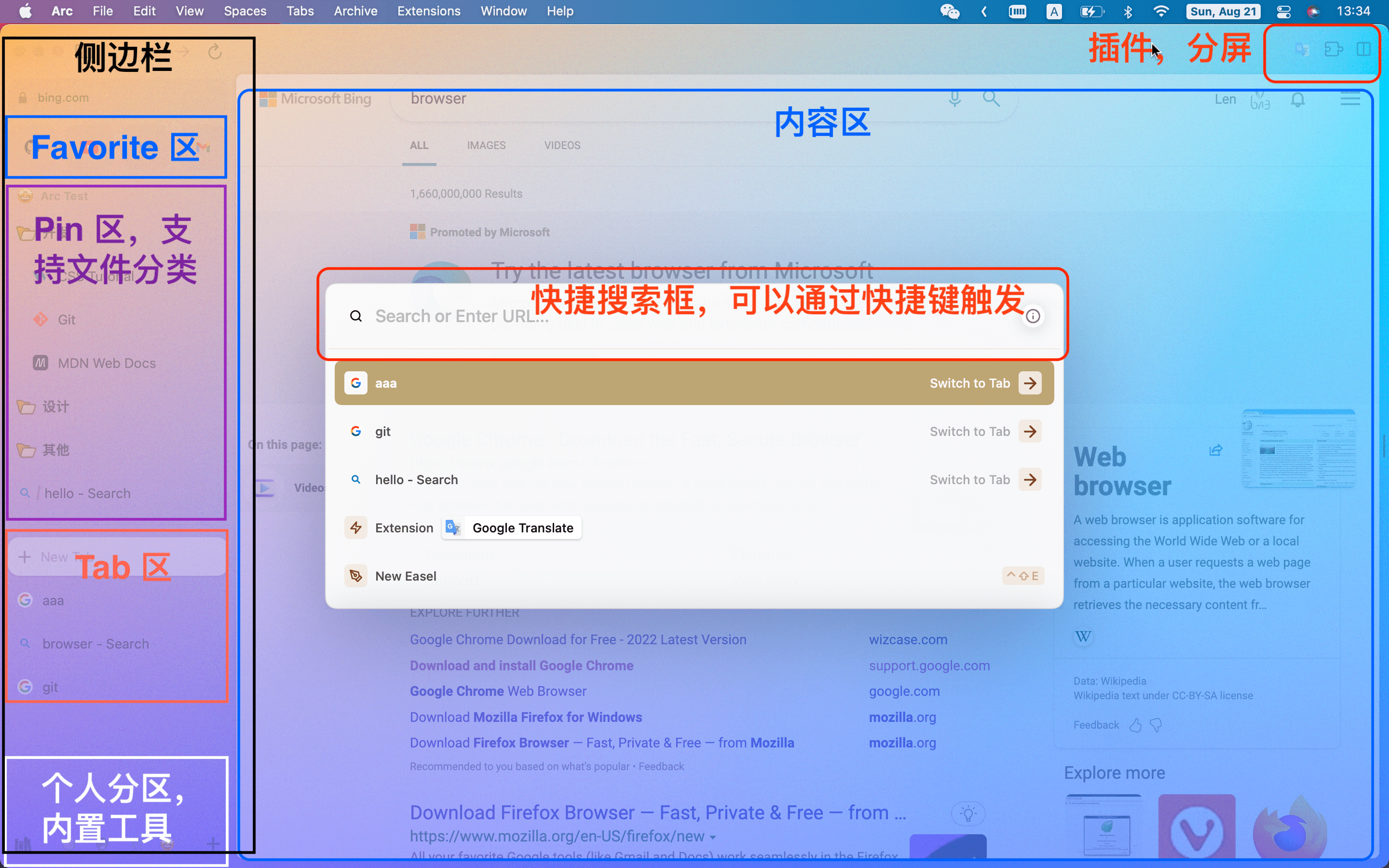Click the lightning Extension icon

coord(356,528)
